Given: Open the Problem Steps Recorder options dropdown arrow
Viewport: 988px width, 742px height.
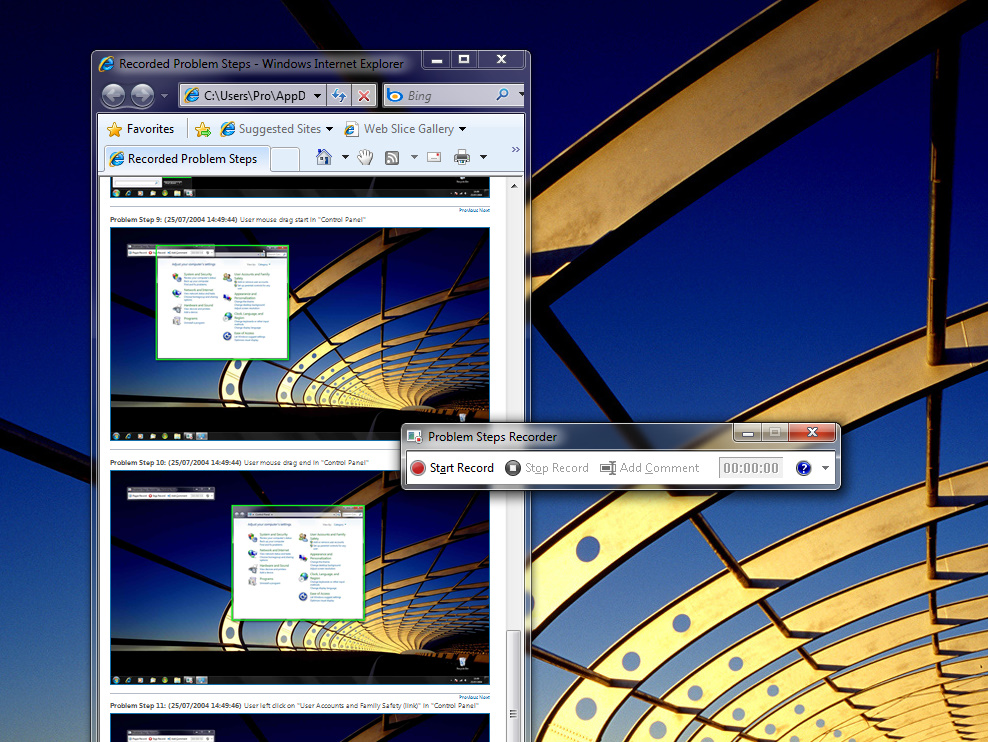Looking at the screenshot, I should [825, 468].
